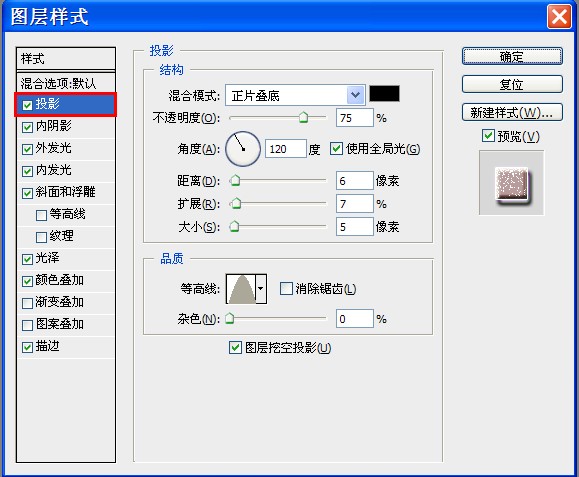Image resolution: width=579 pixels, height=477 pixels.
Task: Toggle 图层挖空投影 checkbox
Action: 235,347
